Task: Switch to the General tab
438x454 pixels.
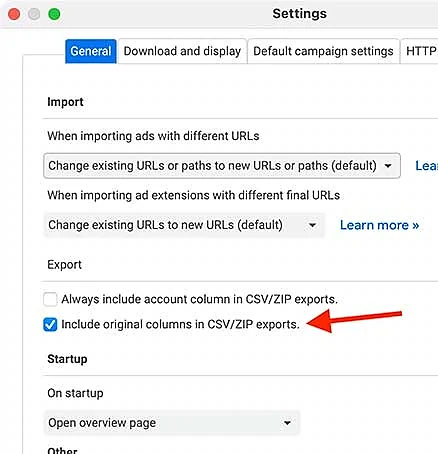Action: click(x=91, y=51)
